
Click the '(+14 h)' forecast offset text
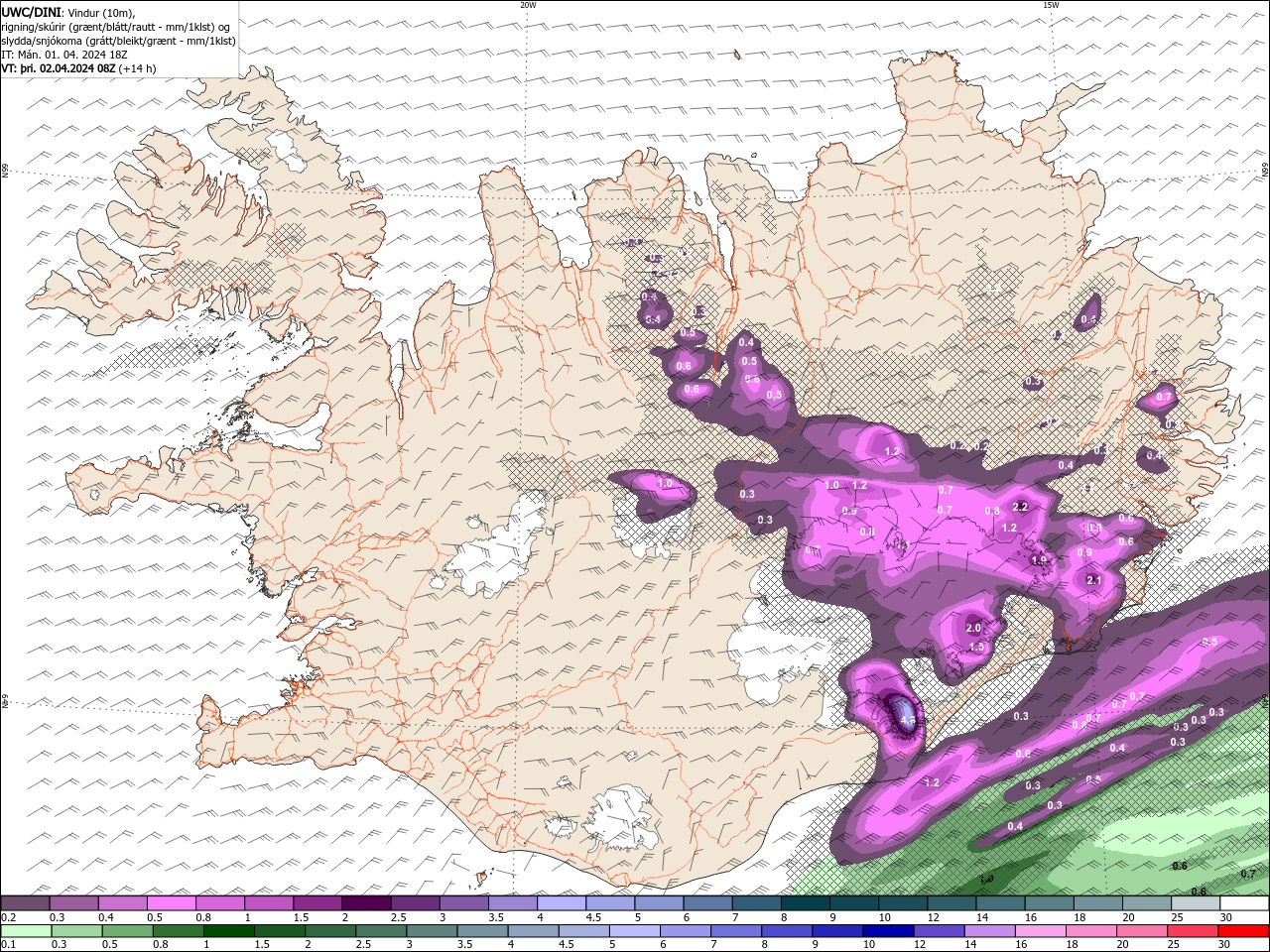(137, 68)
